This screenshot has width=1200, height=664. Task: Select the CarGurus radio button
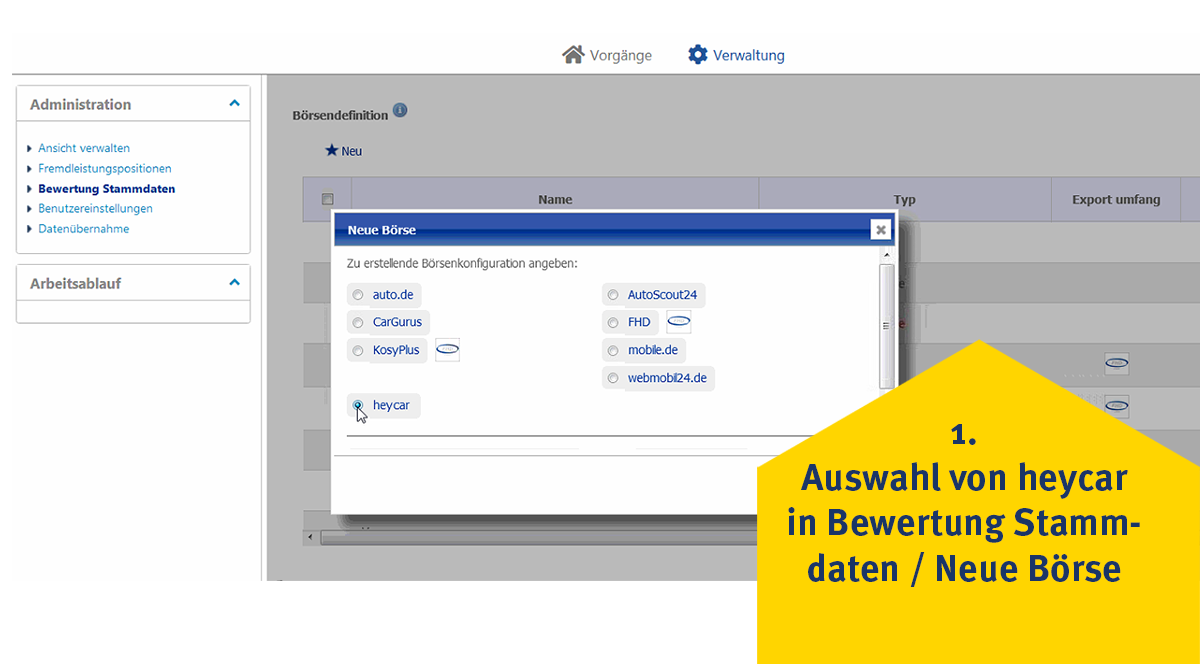pyautogui.click(x=358, y=323)
